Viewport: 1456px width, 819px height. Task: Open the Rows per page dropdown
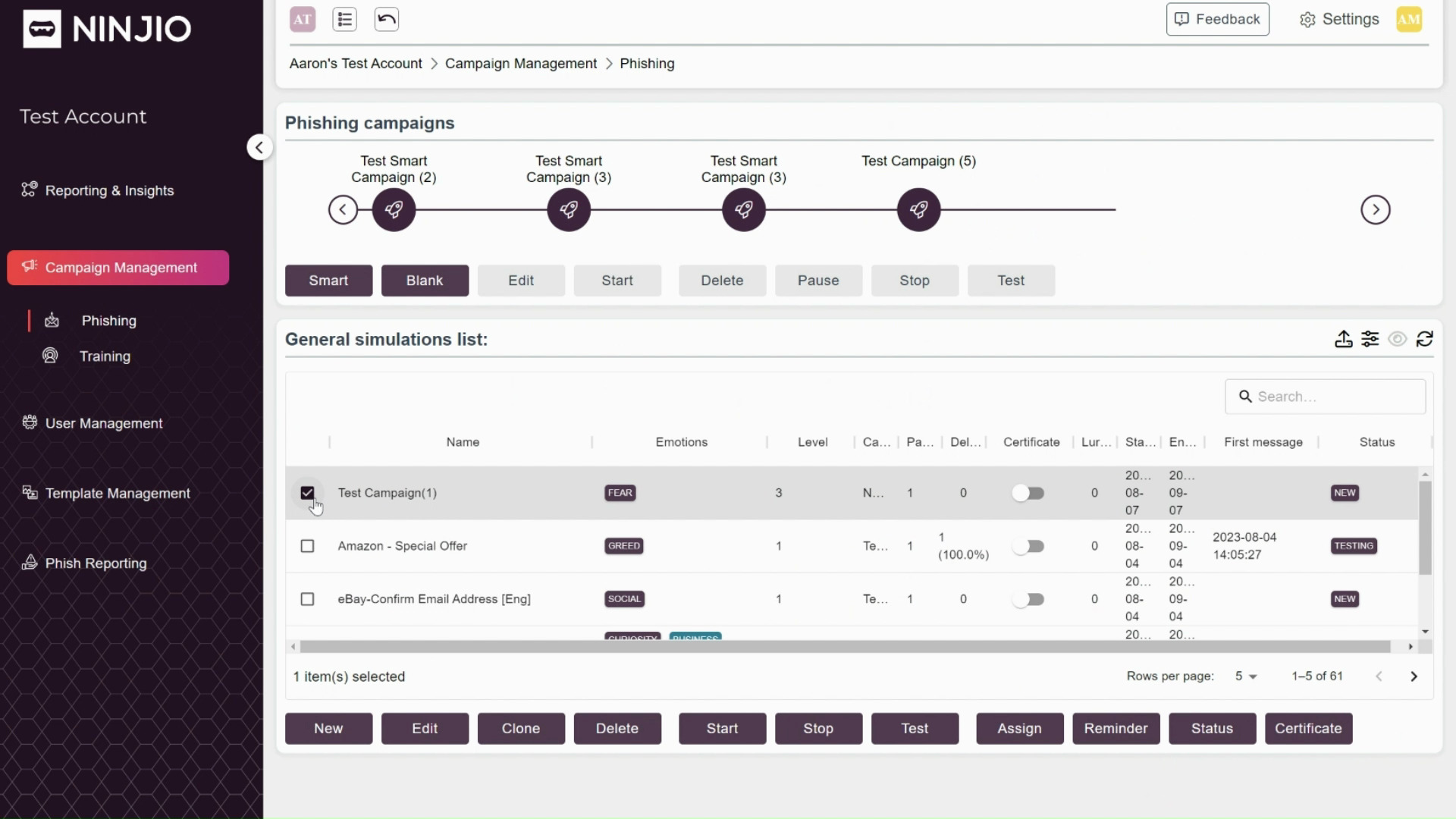tap(1245, 676)
